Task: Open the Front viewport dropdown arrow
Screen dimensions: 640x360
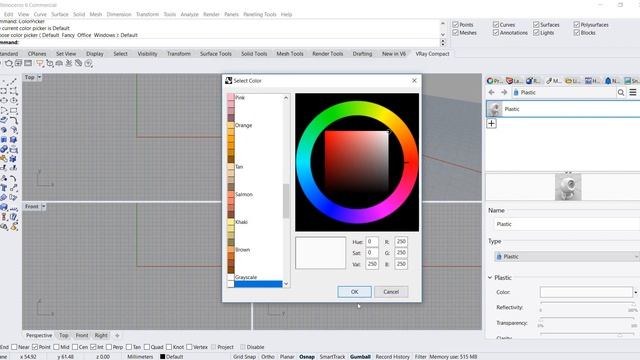Action: pos(44,207)
